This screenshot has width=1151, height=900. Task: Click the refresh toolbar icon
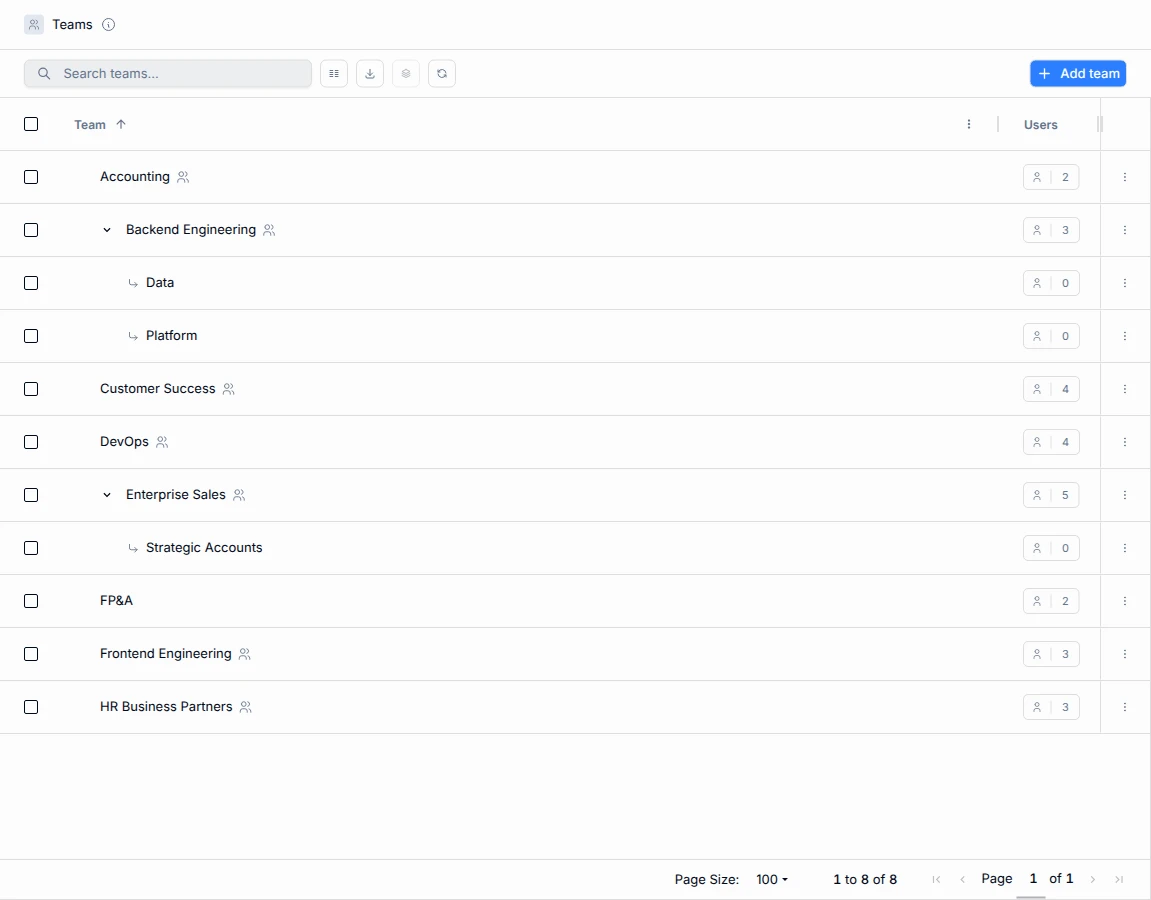(442, 73)
